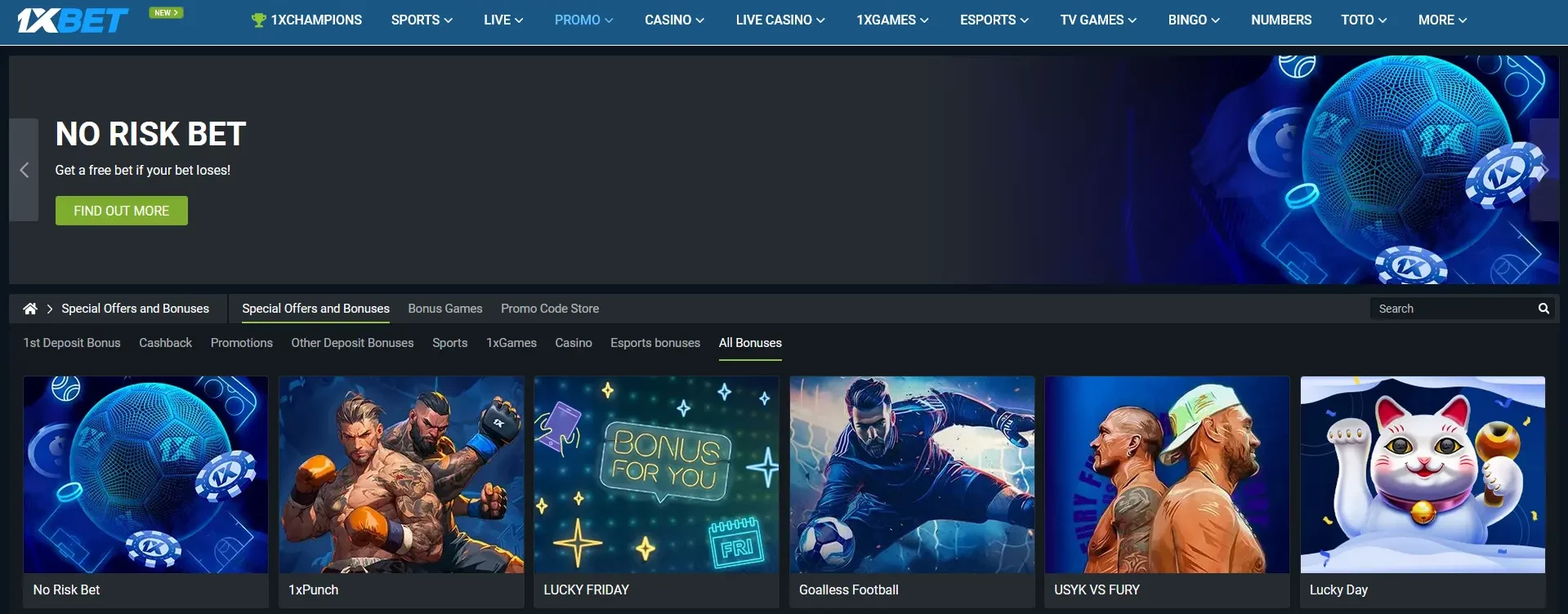Image resolution: width=1568 pixels, height=614 pixels.
Task: Open the Lucky Day cat thumbnail
Action: click(1422, 474)
